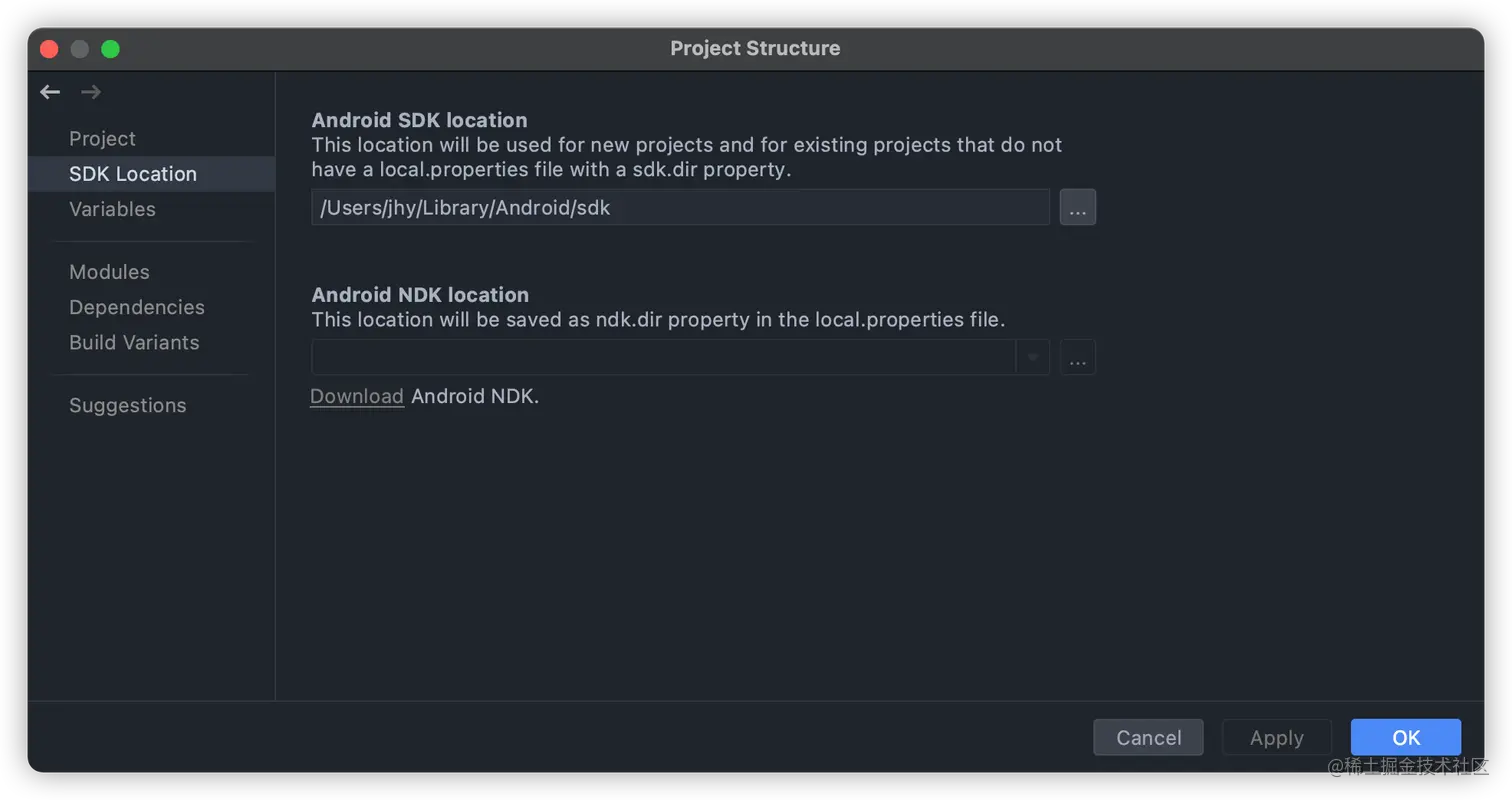Screen dimensions: 1512x800
Task: Maximize the window with green button
Action: click(111, 49)
